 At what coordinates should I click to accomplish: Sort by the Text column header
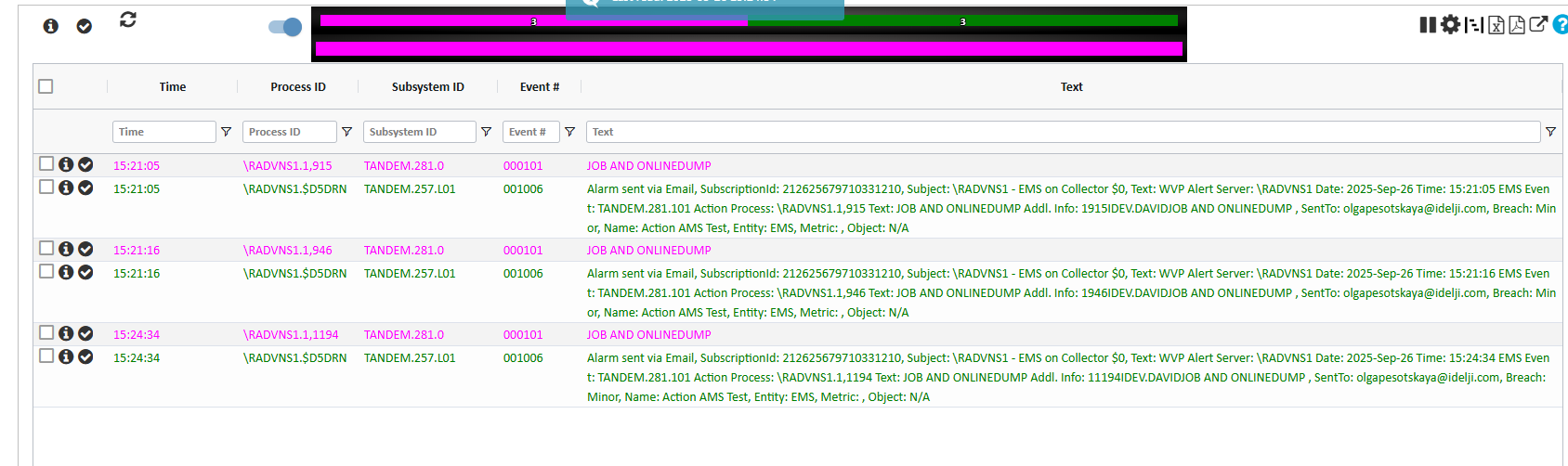coord(1071,87)
